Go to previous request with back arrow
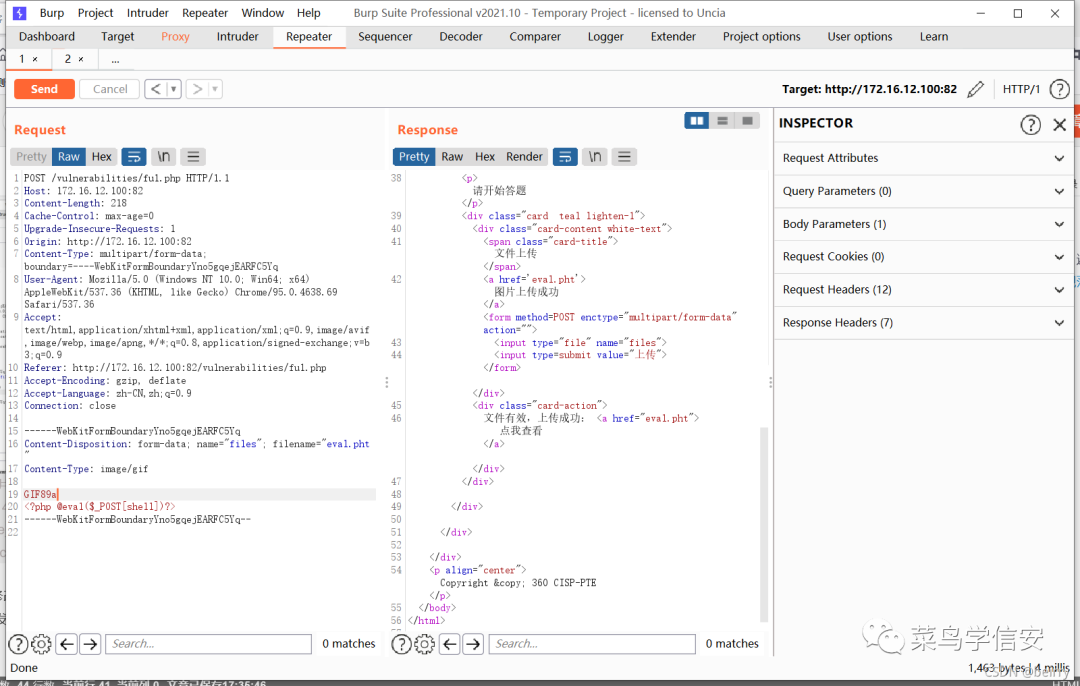 [156, 89]
